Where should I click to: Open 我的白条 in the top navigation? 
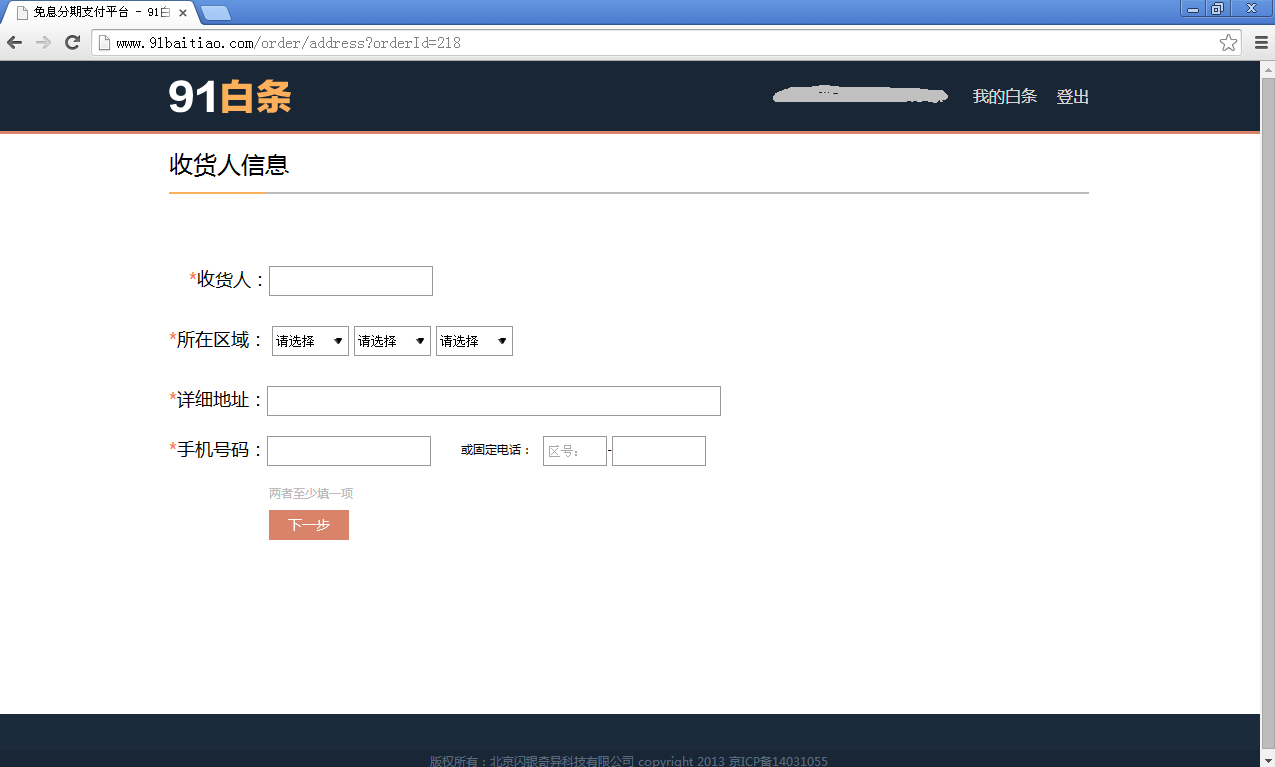[1005, 97]
